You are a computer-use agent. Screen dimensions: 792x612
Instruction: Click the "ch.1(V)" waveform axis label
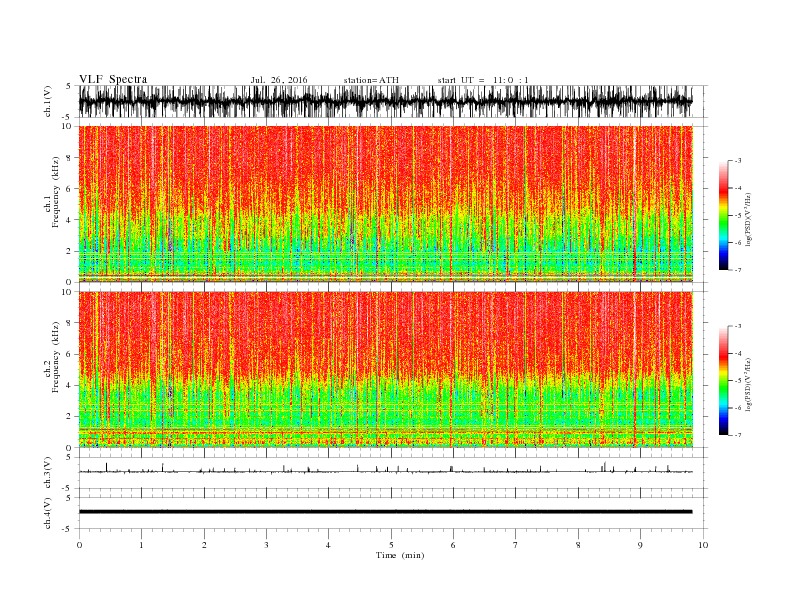point(48,101)
